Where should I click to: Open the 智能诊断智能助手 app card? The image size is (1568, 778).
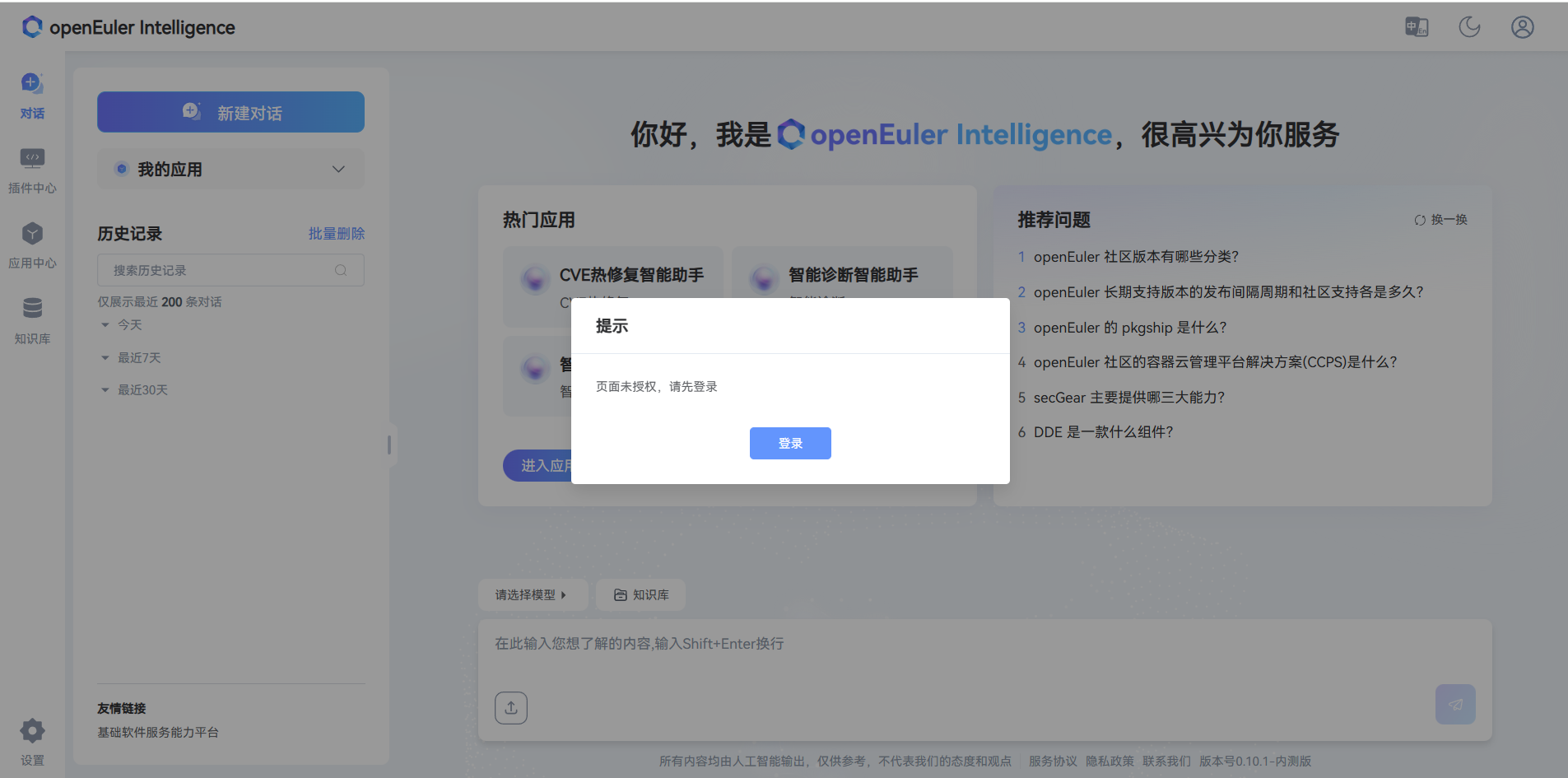point(842,286)
